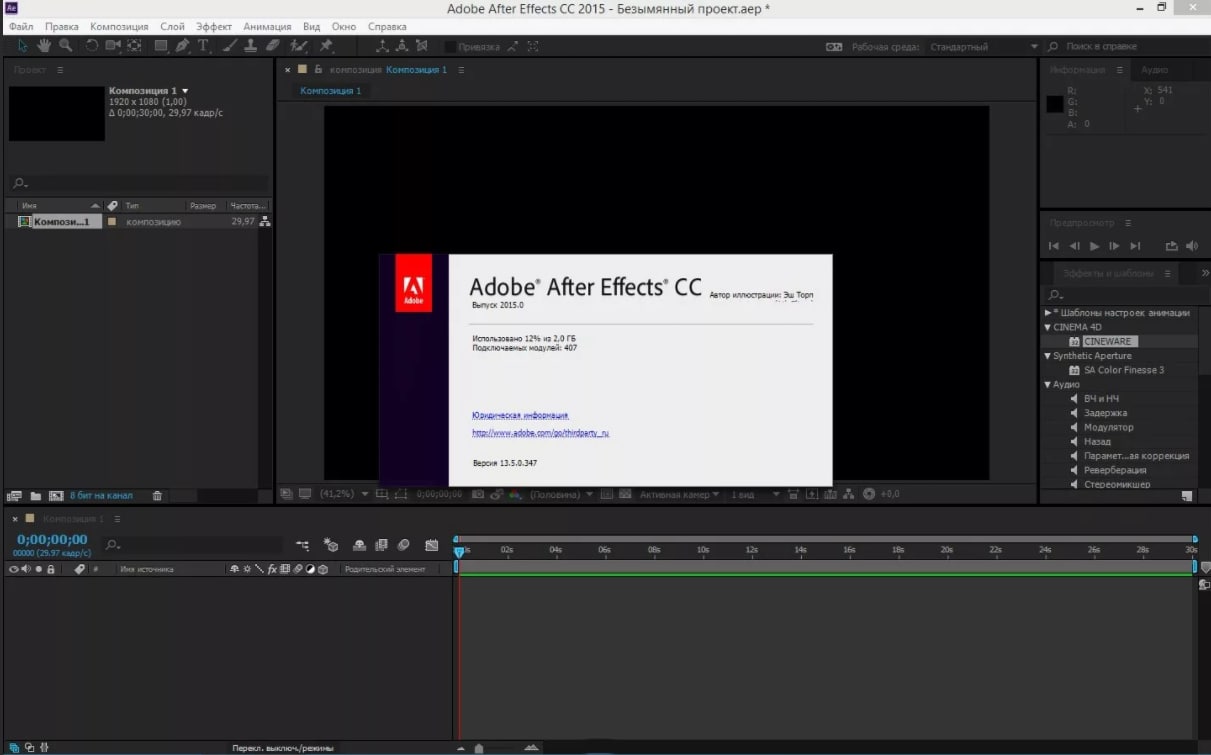
Task: Select the Roto Brush tool
Action: pyautogui.click(x=299, y=46)
